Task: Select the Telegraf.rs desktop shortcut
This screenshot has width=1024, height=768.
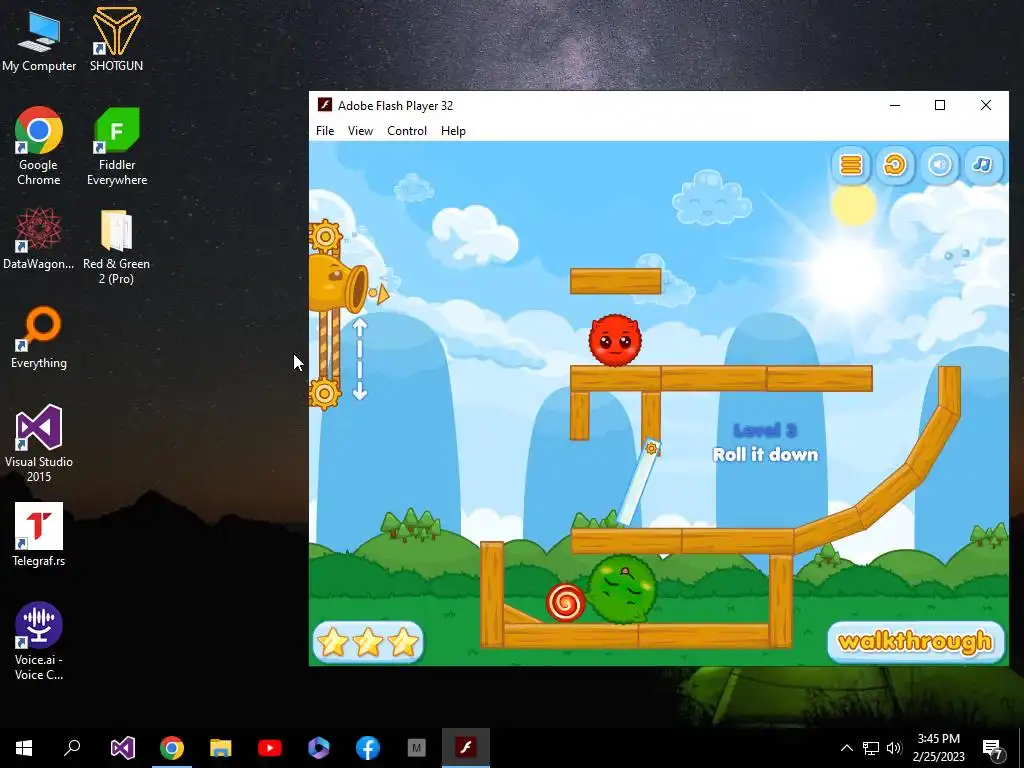Action: 39,534
